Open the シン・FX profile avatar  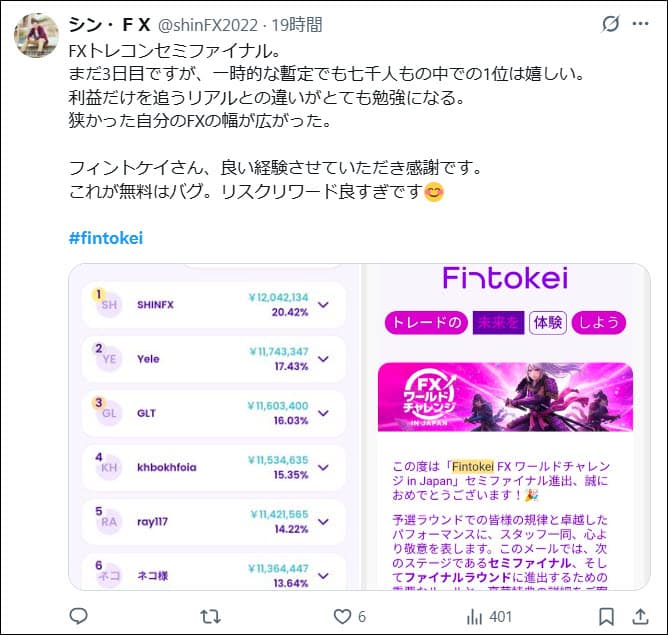point(37,35)
